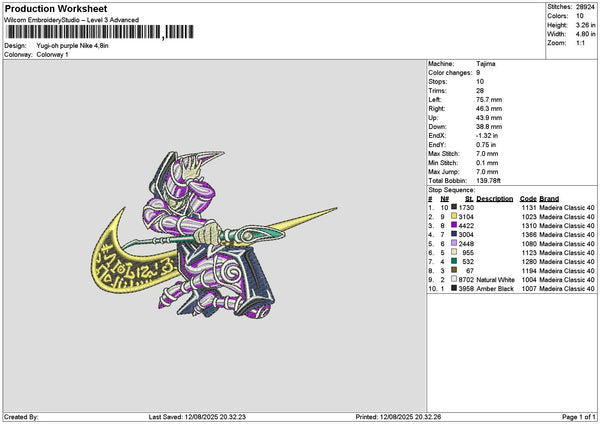Viewport: 600px width, 424px height.
Task: Click the Min Stitch value "0.1 mm"
Action: tap(487, 163)
